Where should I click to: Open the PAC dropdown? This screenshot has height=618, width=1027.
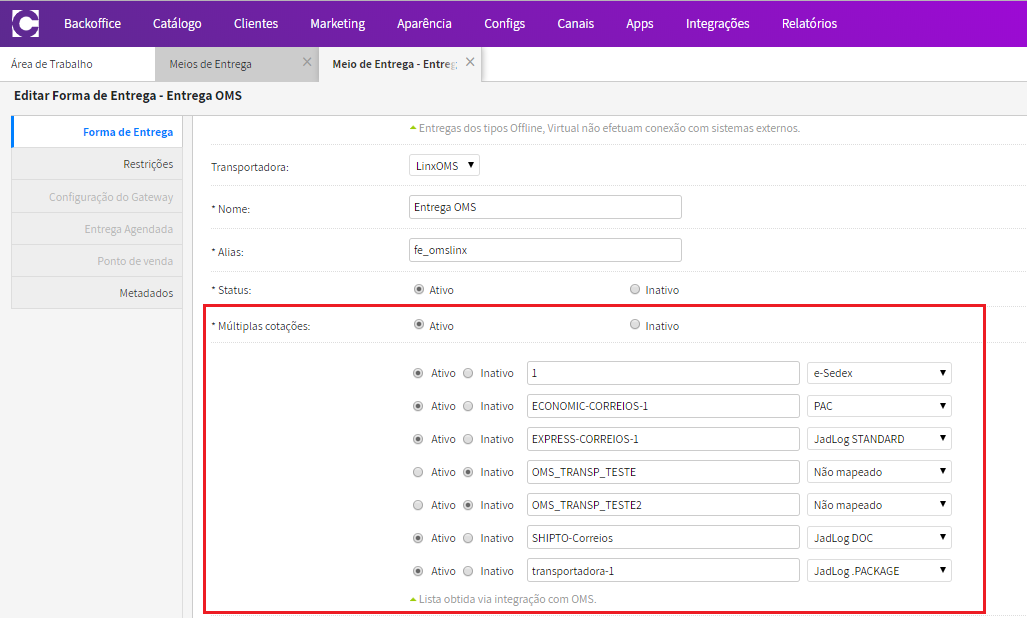[x=879, y=406]
